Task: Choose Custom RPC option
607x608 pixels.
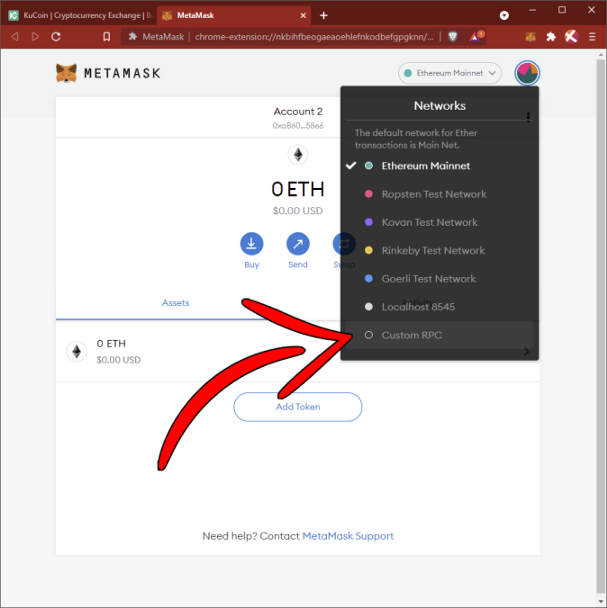Action: (x=439, y=335)
